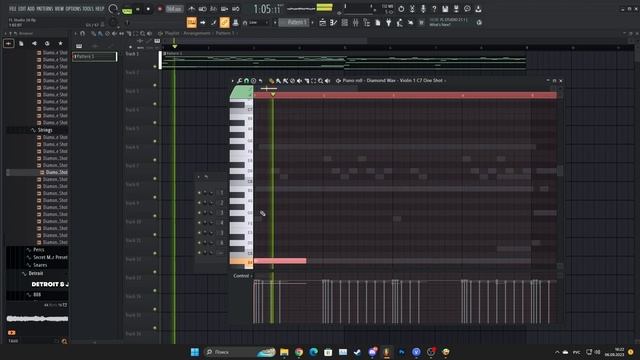Select piano roll slice tool
640x360 pixels.
point(307,81)
